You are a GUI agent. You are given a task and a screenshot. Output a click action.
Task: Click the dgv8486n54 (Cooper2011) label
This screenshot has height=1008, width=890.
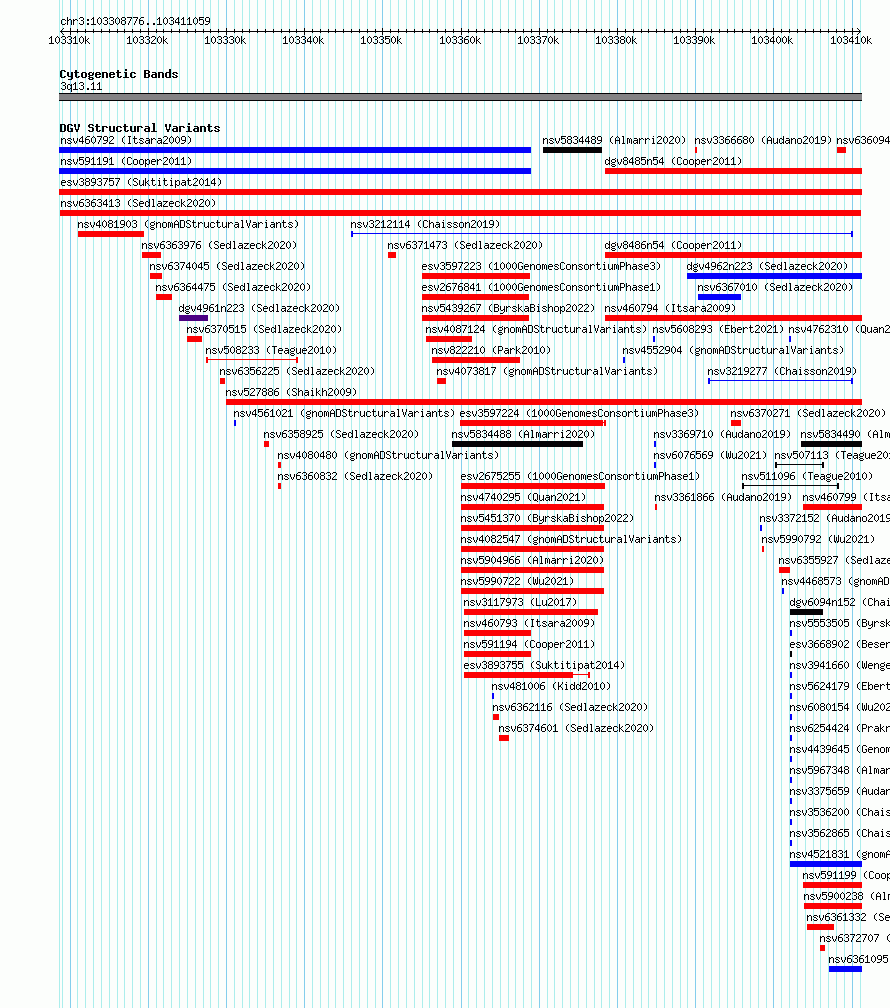coord(673,246)
